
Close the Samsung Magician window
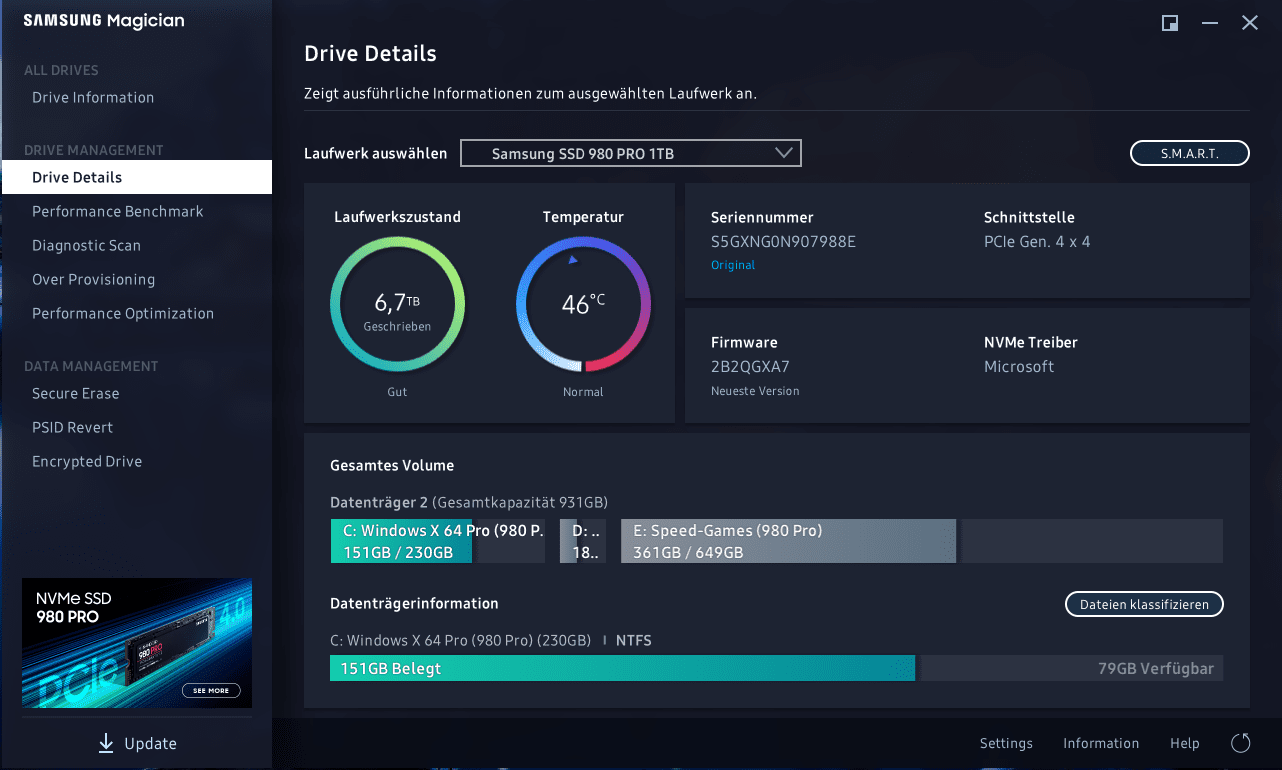click(1250, 23)
